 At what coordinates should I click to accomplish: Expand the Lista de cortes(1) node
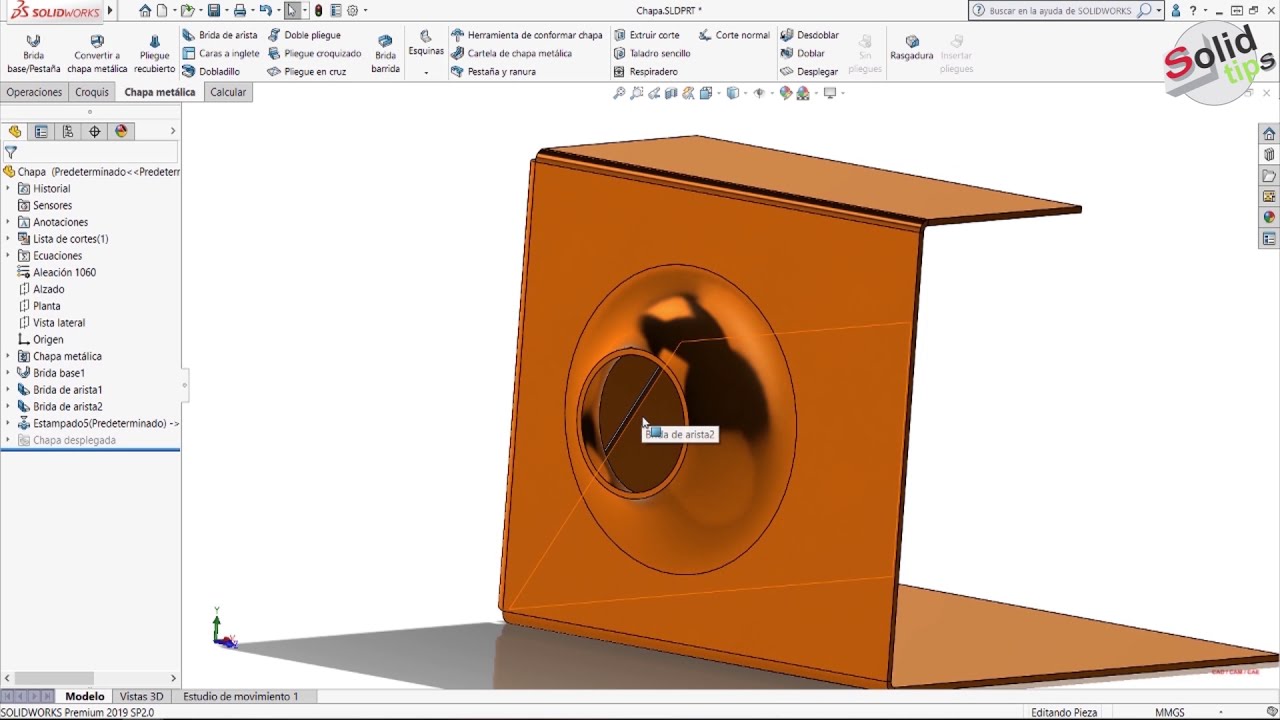click(8, 239)
